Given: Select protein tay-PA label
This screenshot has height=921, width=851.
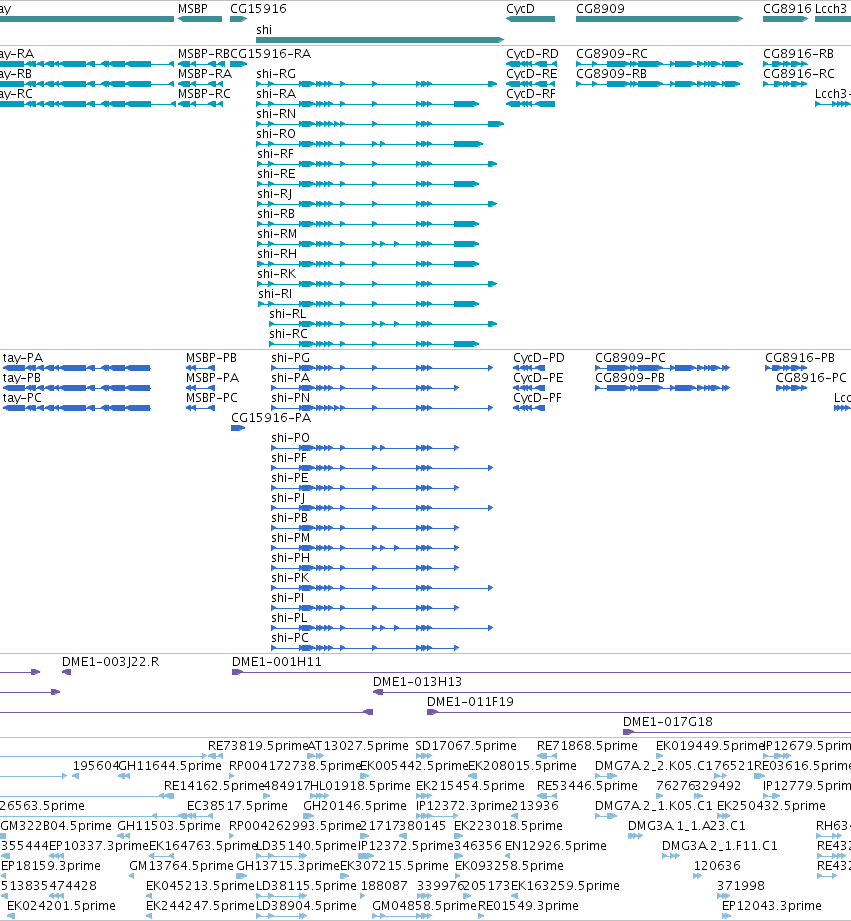Looking at the screenshot, I should tap(23, 358).
